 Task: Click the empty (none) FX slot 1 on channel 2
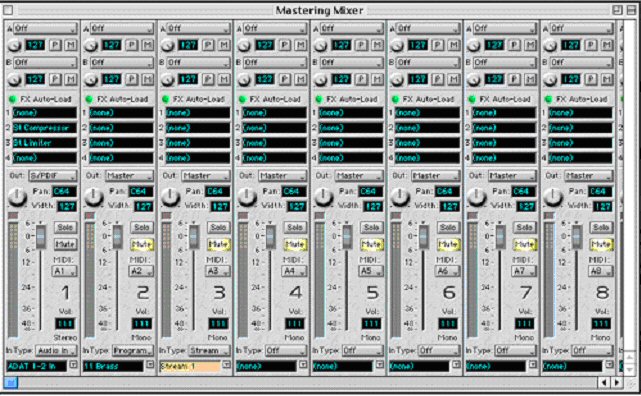[121, 112]
